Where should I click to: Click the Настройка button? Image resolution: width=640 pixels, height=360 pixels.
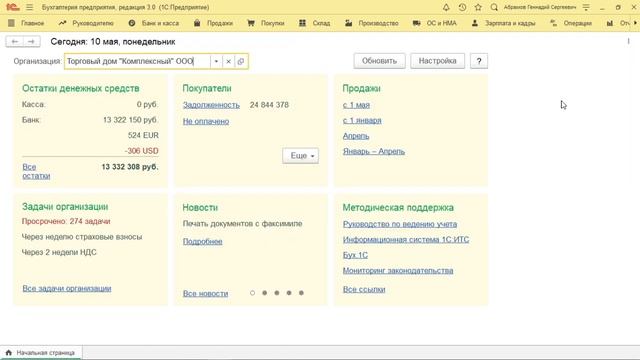pos(438,61)
